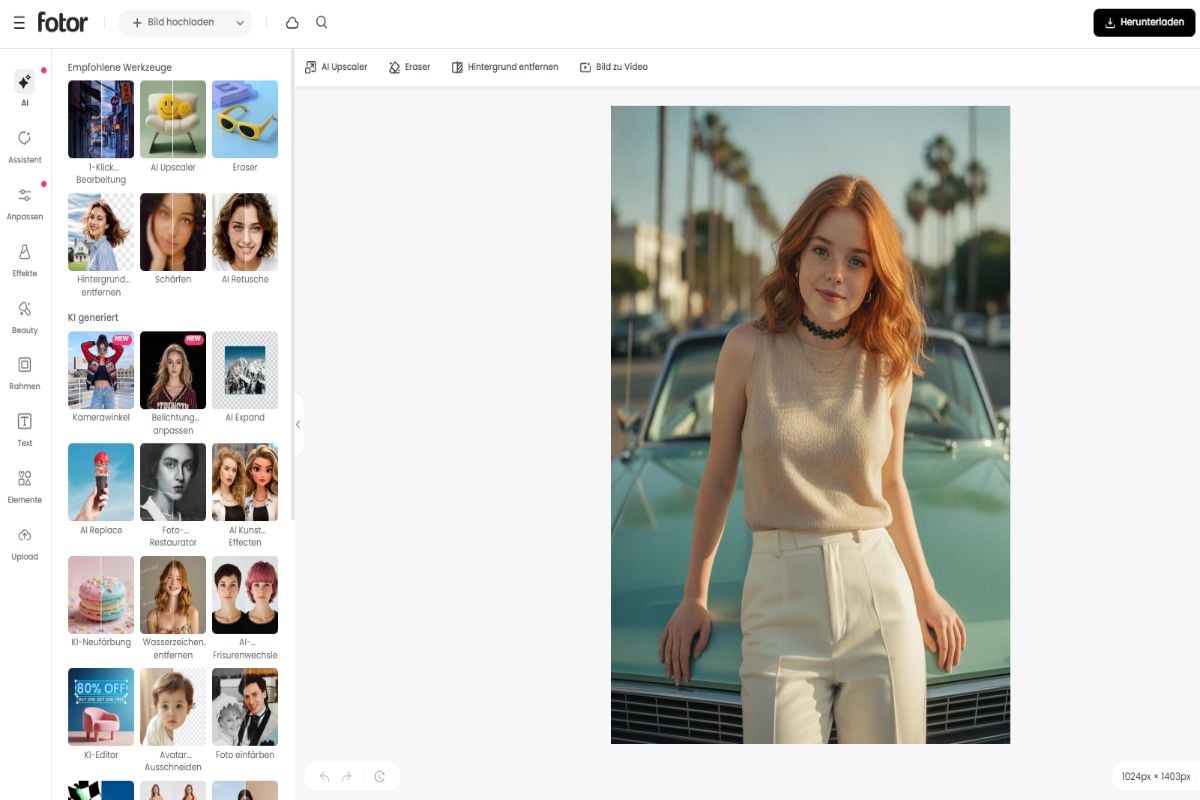Select the Foto-Restaurator tool thumbnail

click(x=173, y=482)
